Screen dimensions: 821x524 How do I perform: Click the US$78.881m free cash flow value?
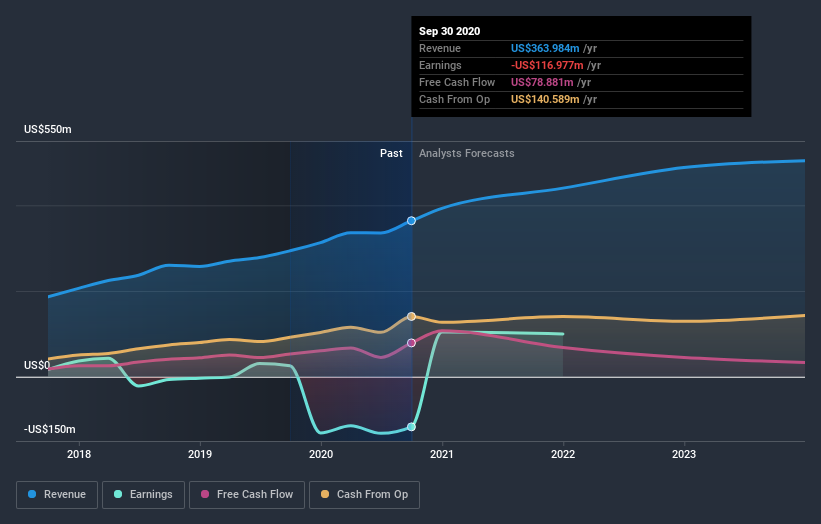[x=542, y=82]
